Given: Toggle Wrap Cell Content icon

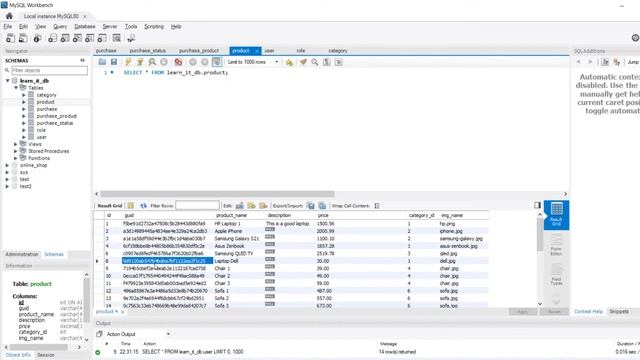Looking at the screenshot, I should click(377, 206).
